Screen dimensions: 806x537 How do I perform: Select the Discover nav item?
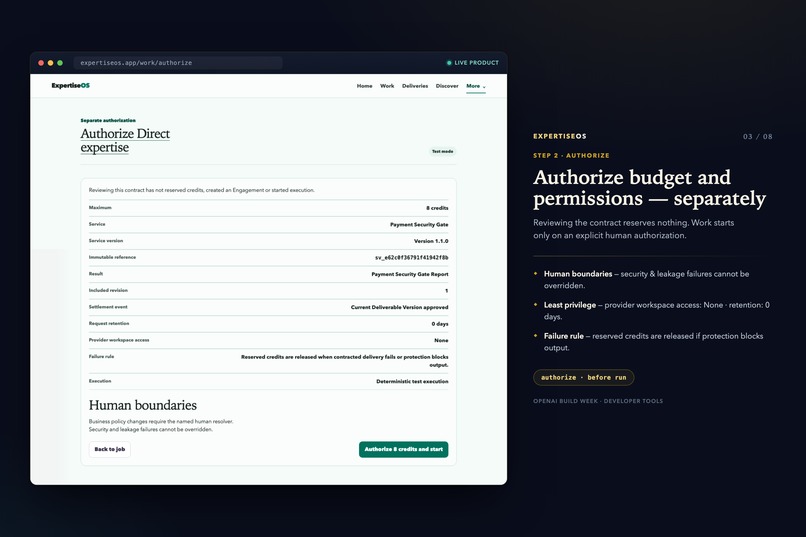[x=447, y=86]
